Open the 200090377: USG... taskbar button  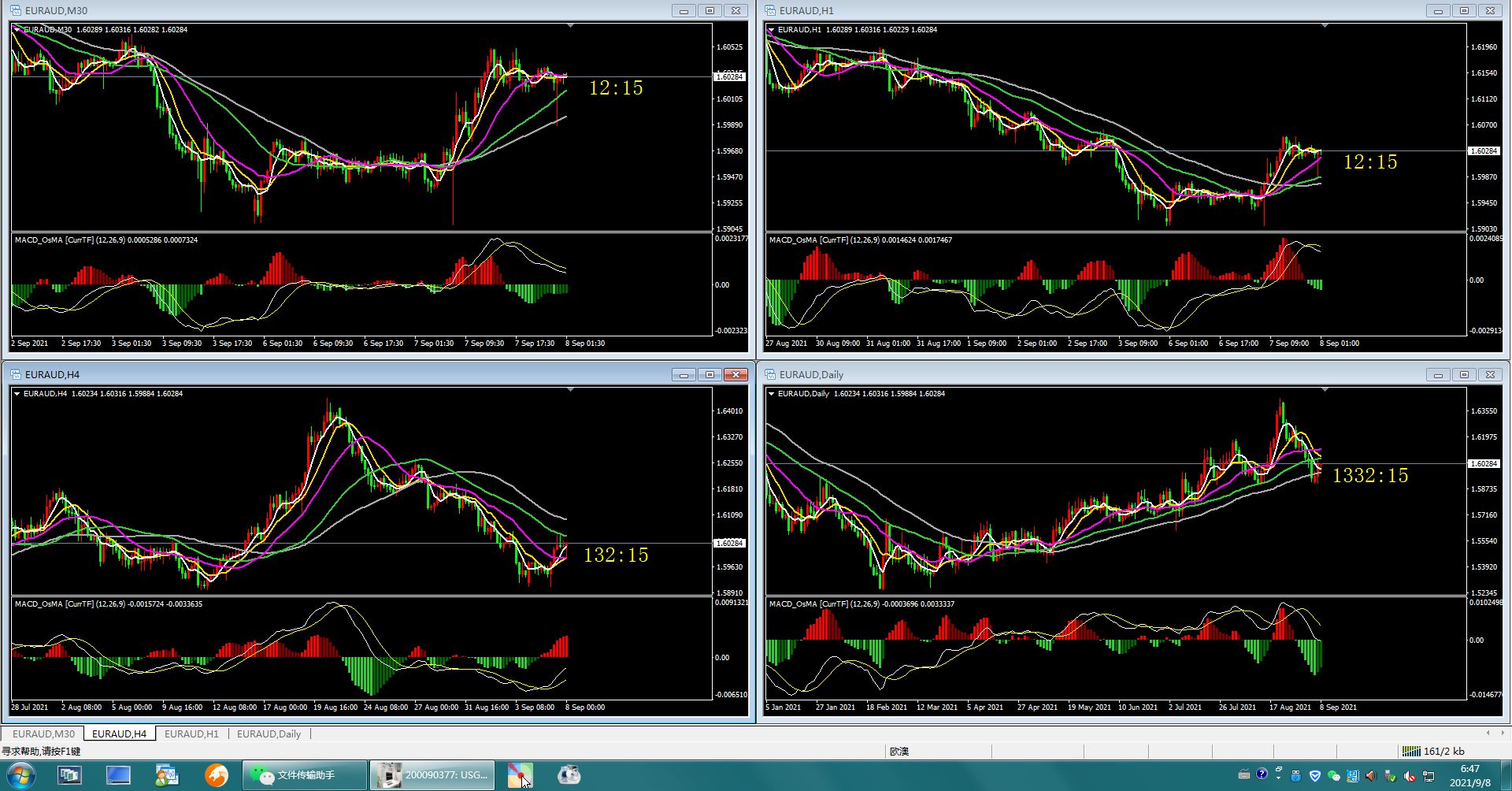click(432, 776)
